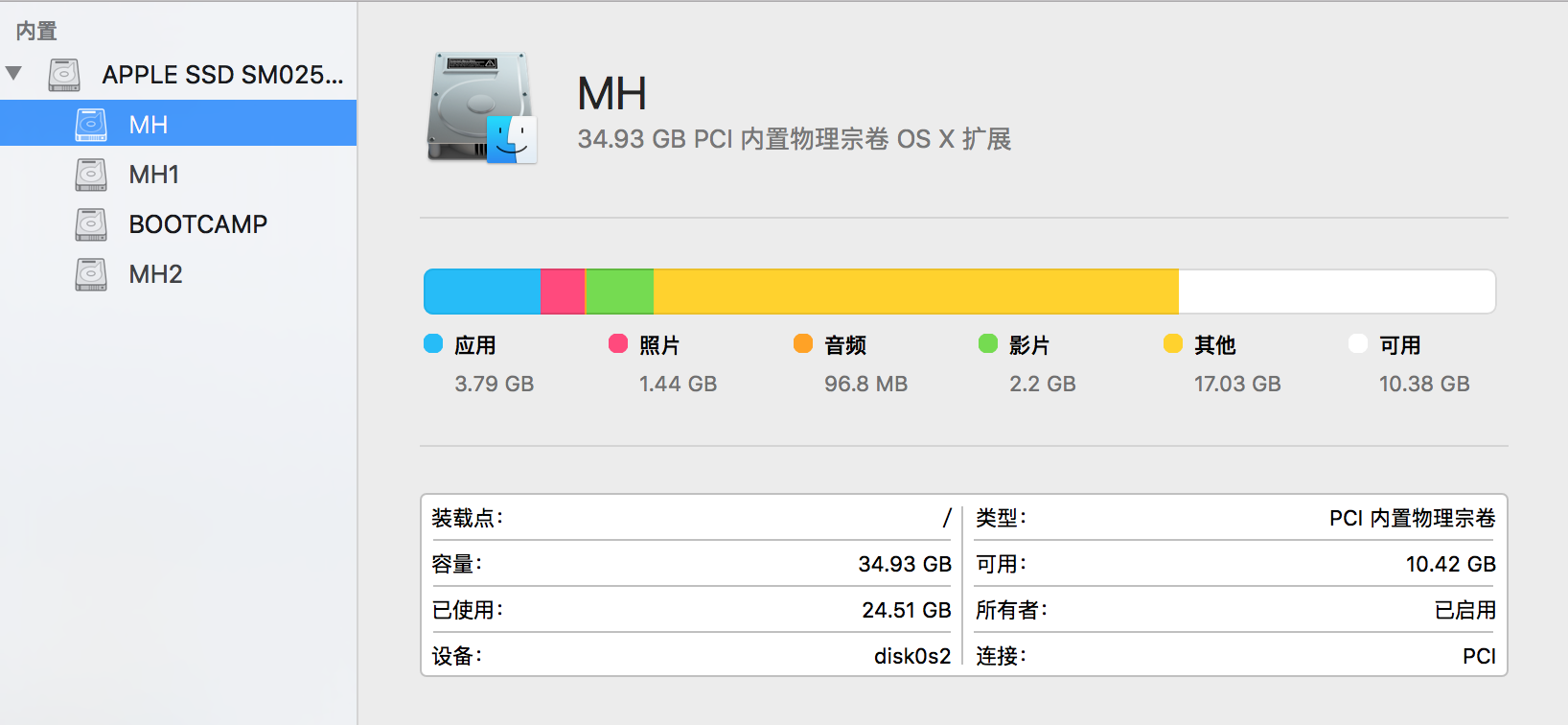This screenshot has height=725, width=1568.
Task: Click the yellow Other segment of storage bar
Action: click(x=915, y=292)
